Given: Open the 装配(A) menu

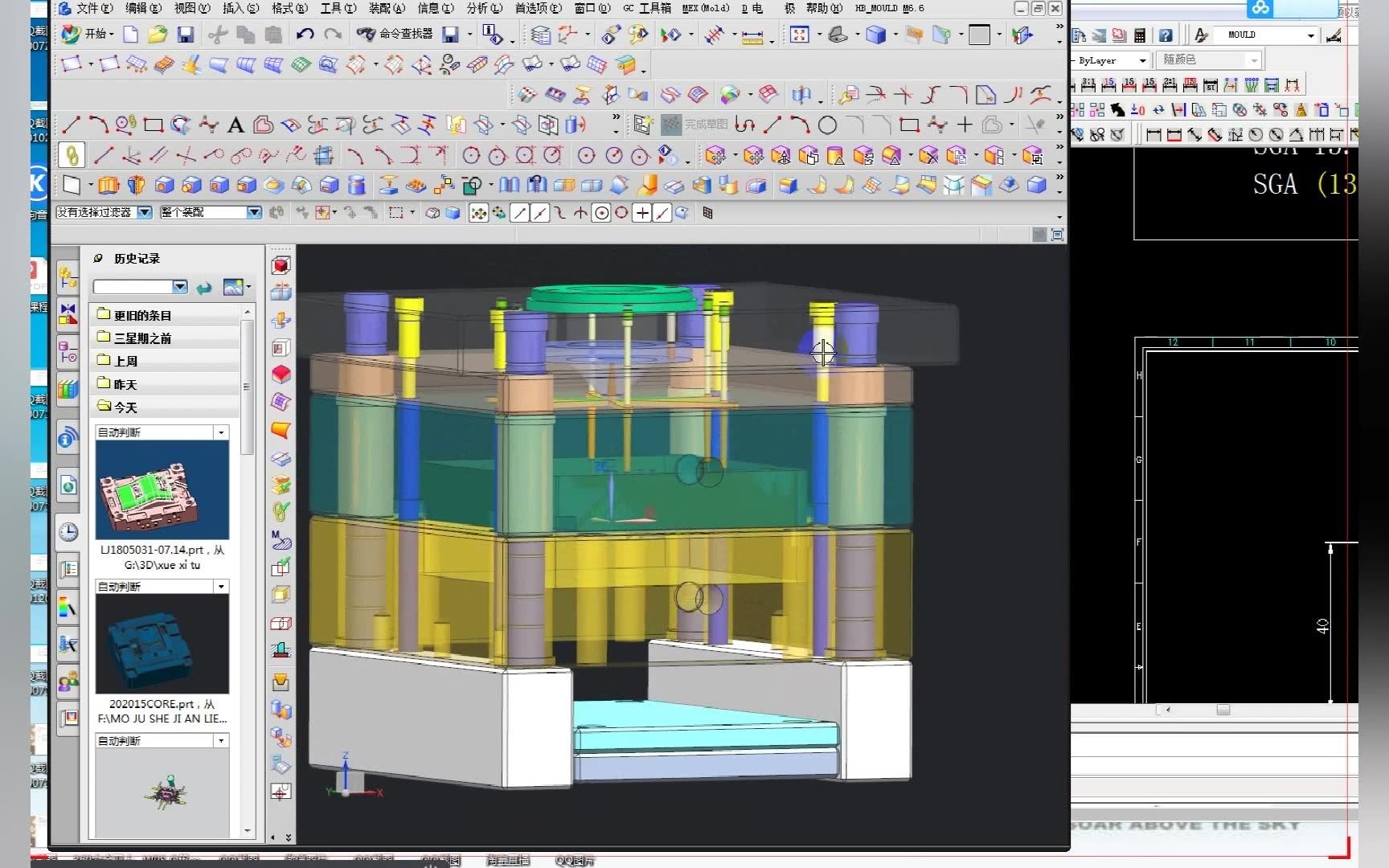Looking at the screenshot, I should pos(386,8).
